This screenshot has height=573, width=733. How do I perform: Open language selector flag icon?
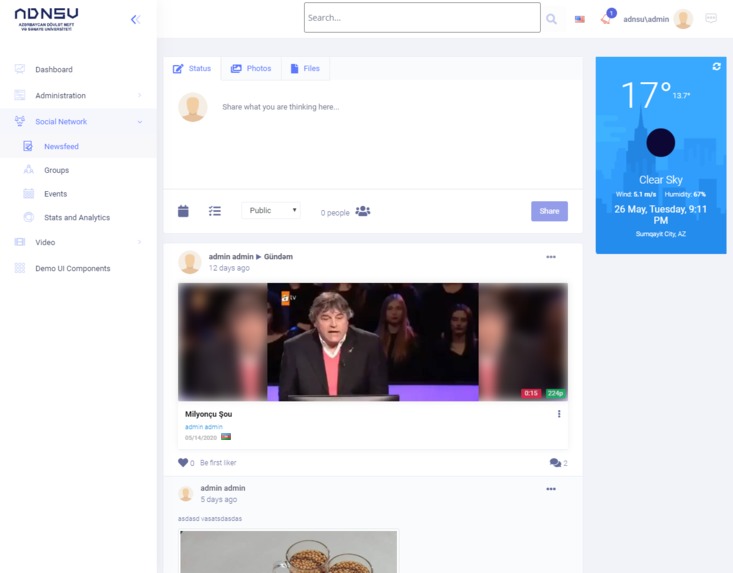coord(580,19)
